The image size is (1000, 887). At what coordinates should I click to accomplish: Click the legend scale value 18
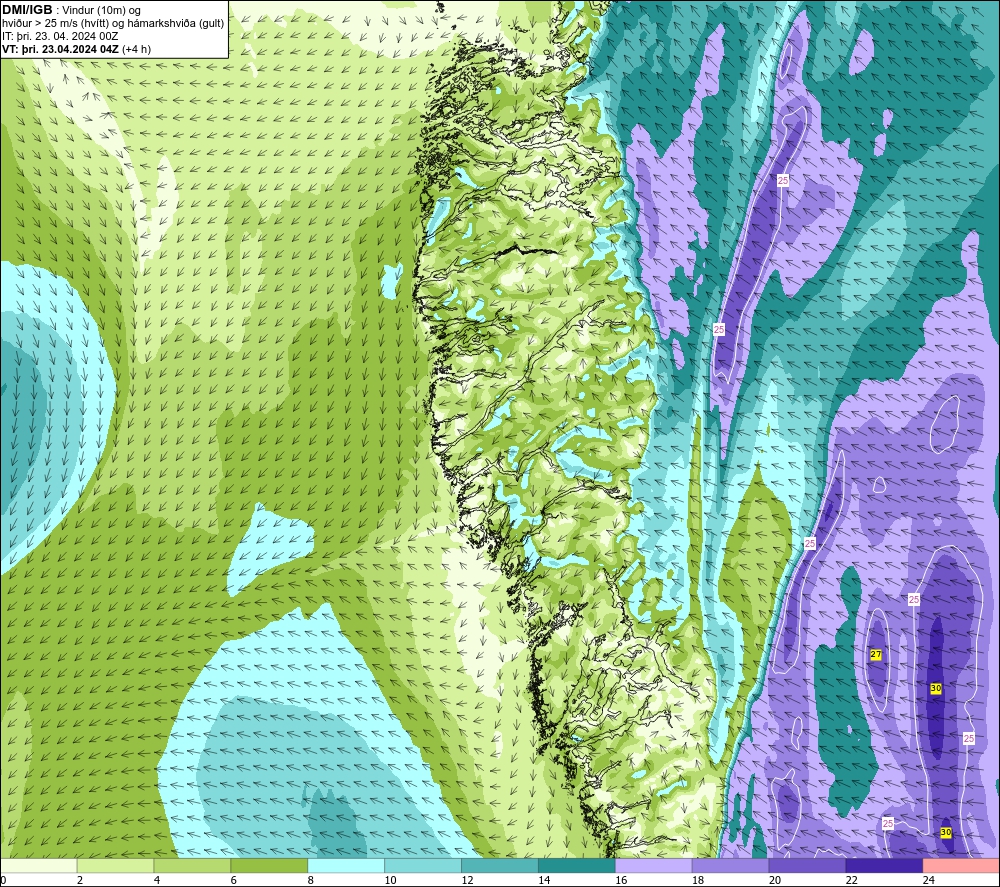tap(698, 880)
